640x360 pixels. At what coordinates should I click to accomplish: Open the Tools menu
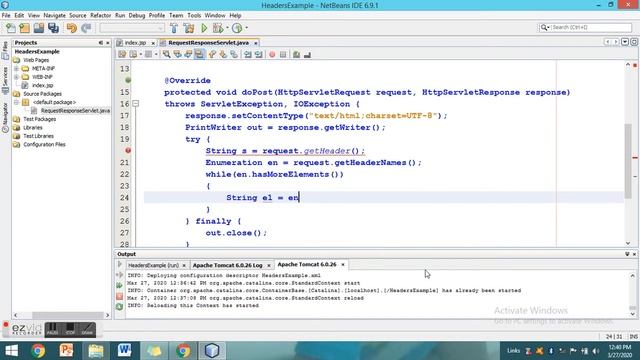[x=194, y=16]
